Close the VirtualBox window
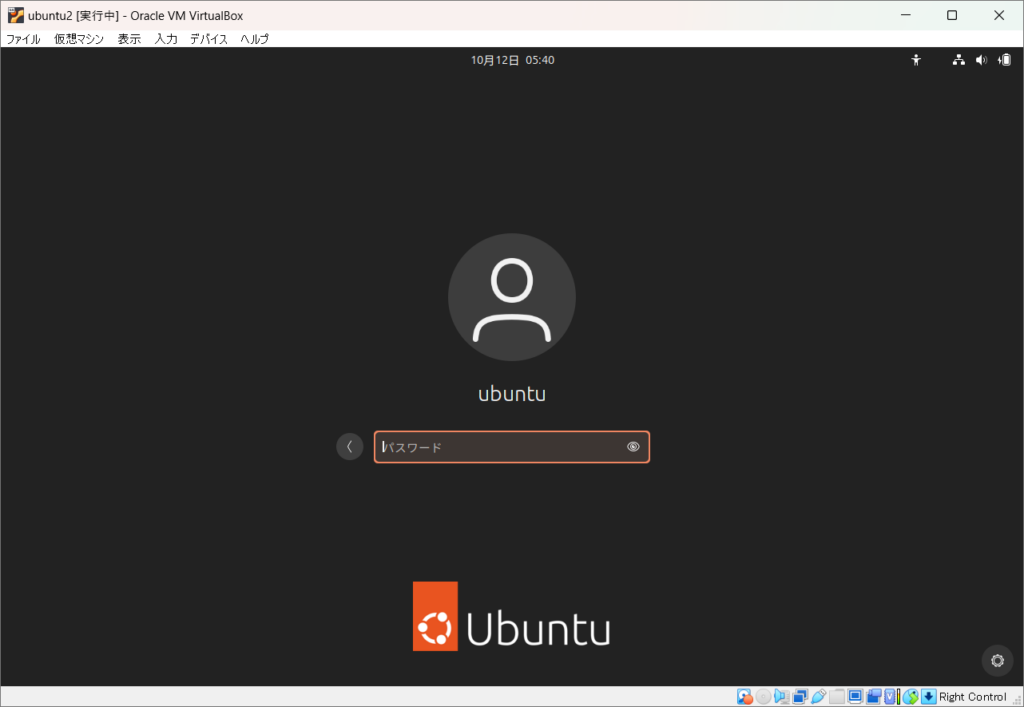The height and width of the screenshot is (707, 1024). tap(999, 15)
